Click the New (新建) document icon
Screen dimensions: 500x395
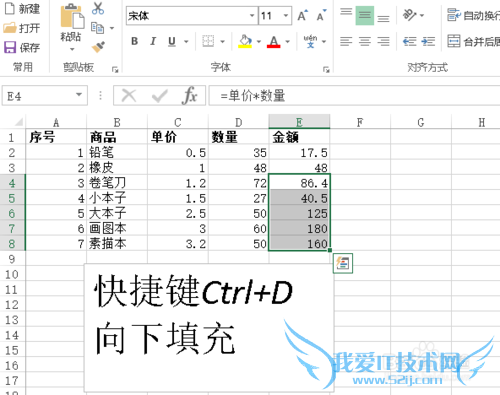coord(10,8)
